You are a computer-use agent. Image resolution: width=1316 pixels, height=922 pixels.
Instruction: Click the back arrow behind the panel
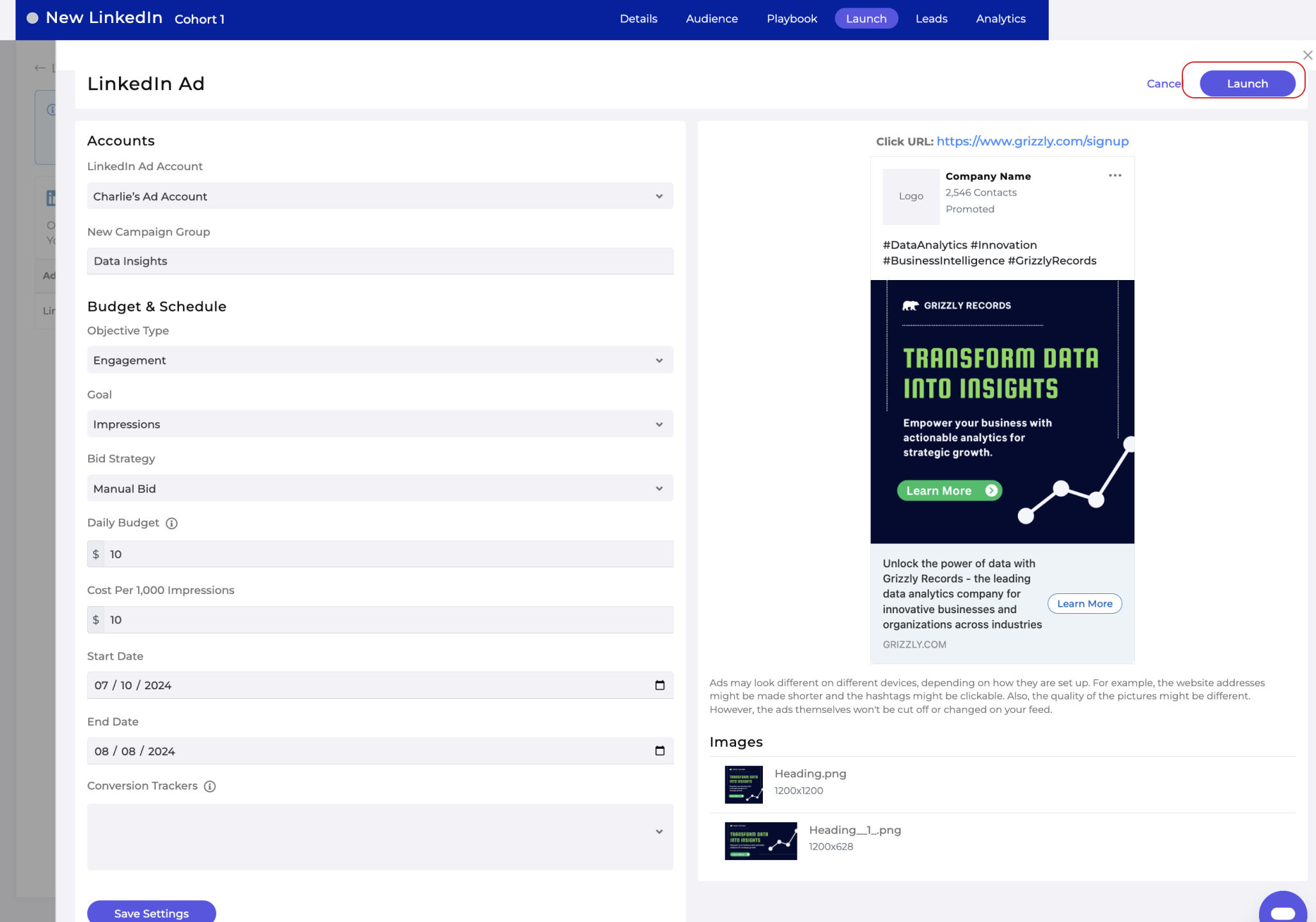(x=40, y=68)
